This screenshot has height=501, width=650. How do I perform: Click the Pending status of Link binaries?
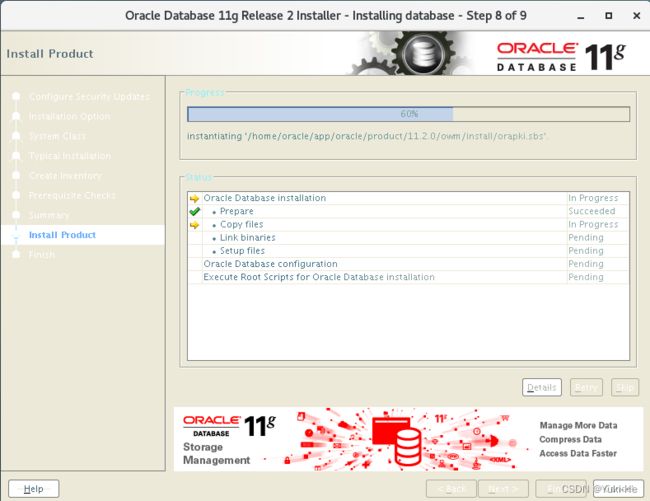click(586, 238)
